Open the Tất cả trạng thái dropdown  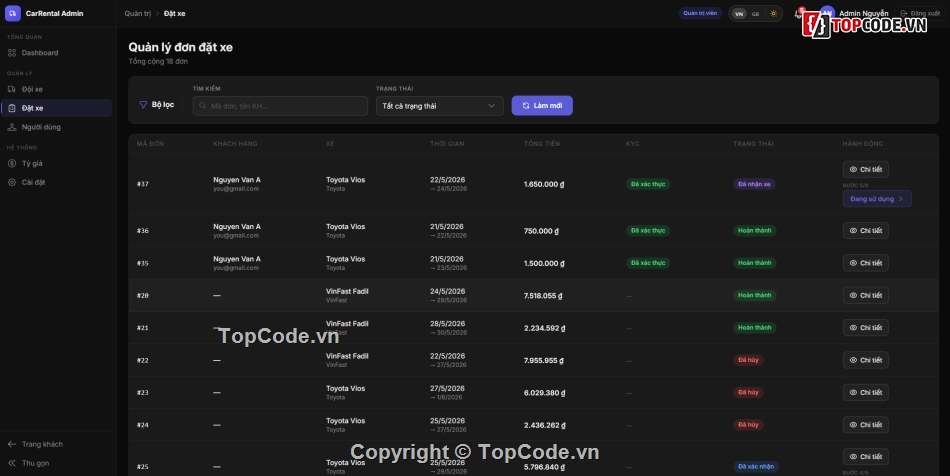[439, 106]
